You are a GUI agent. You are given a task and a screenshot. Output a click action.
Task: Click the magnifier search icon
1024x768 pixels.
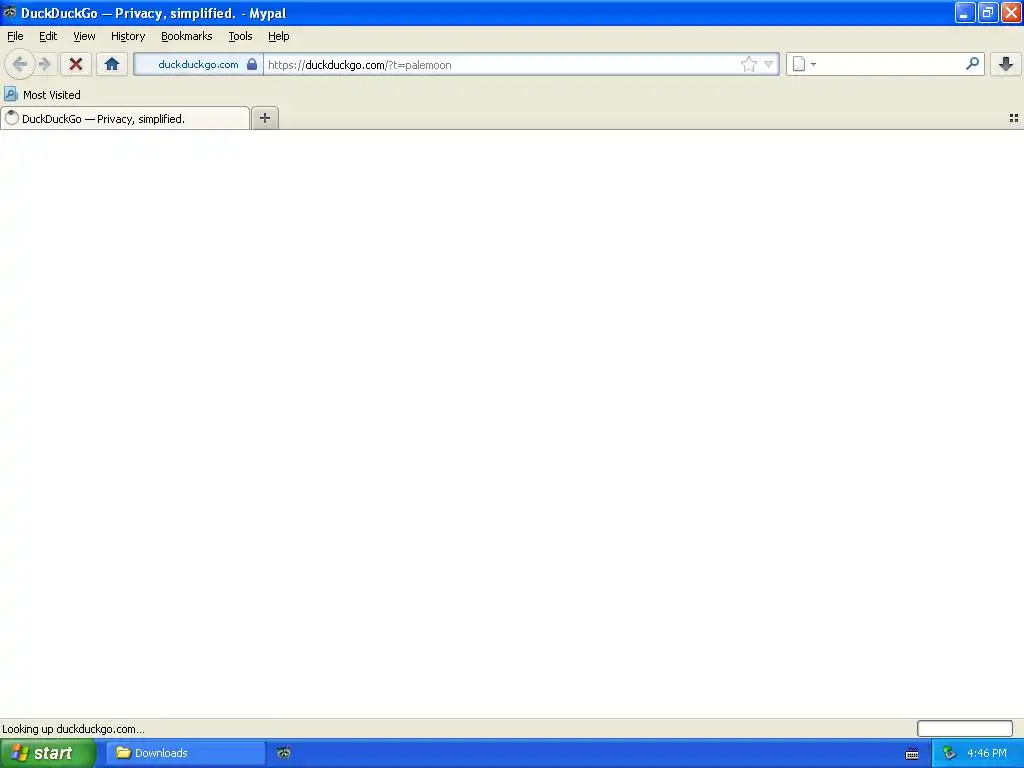[972, 64]
